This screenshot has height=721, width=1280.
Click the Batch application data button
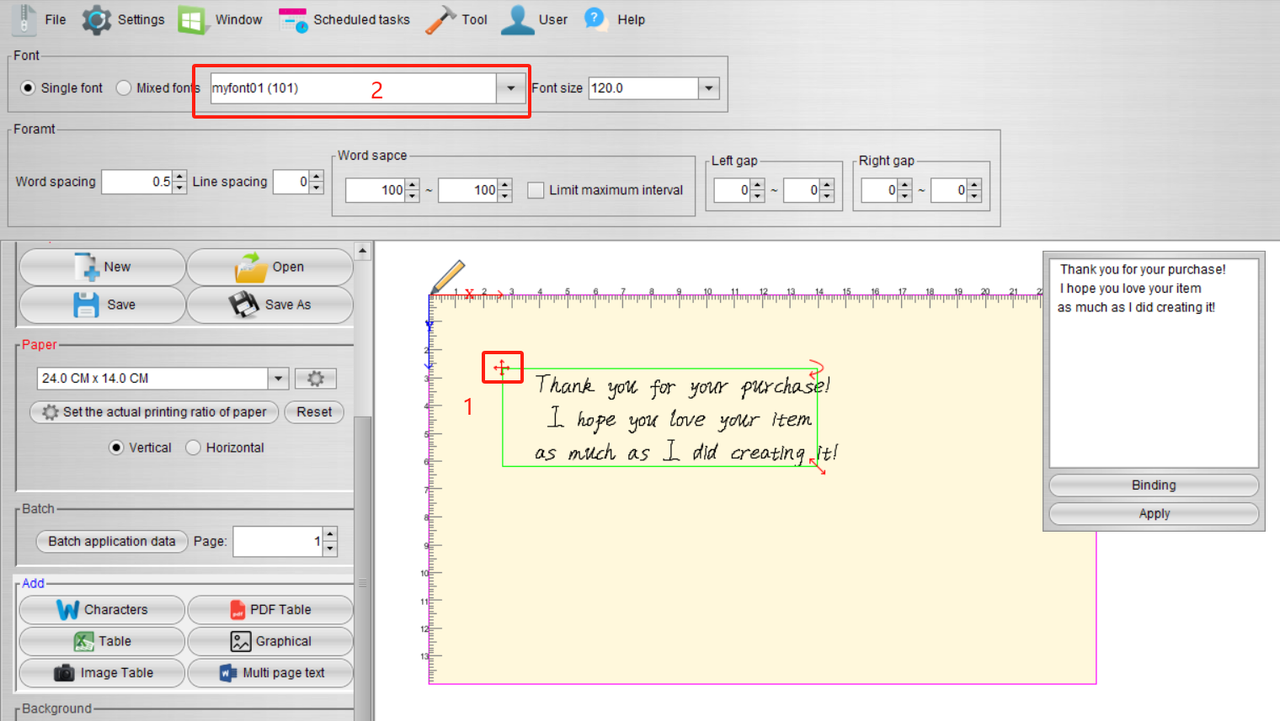pos(112,541)
